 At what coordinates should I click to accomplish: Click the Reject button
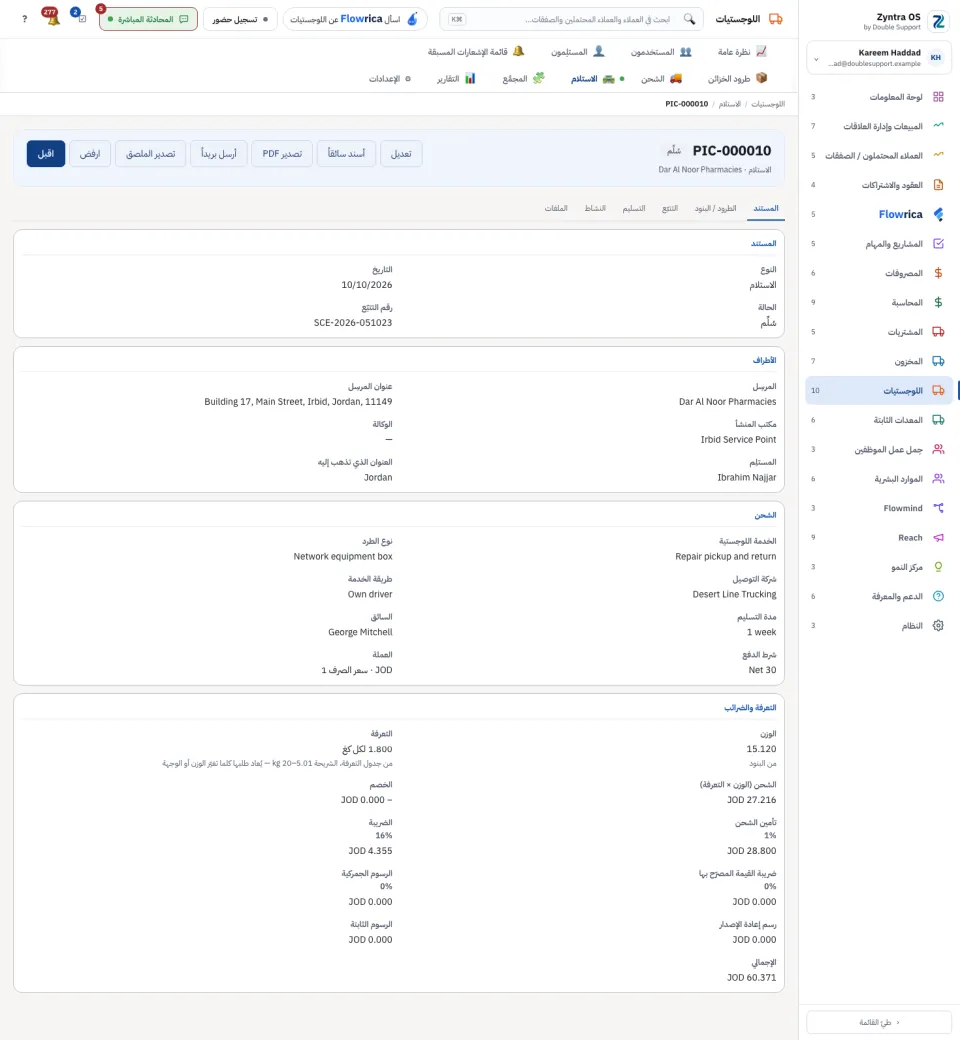tap(90, 154)
